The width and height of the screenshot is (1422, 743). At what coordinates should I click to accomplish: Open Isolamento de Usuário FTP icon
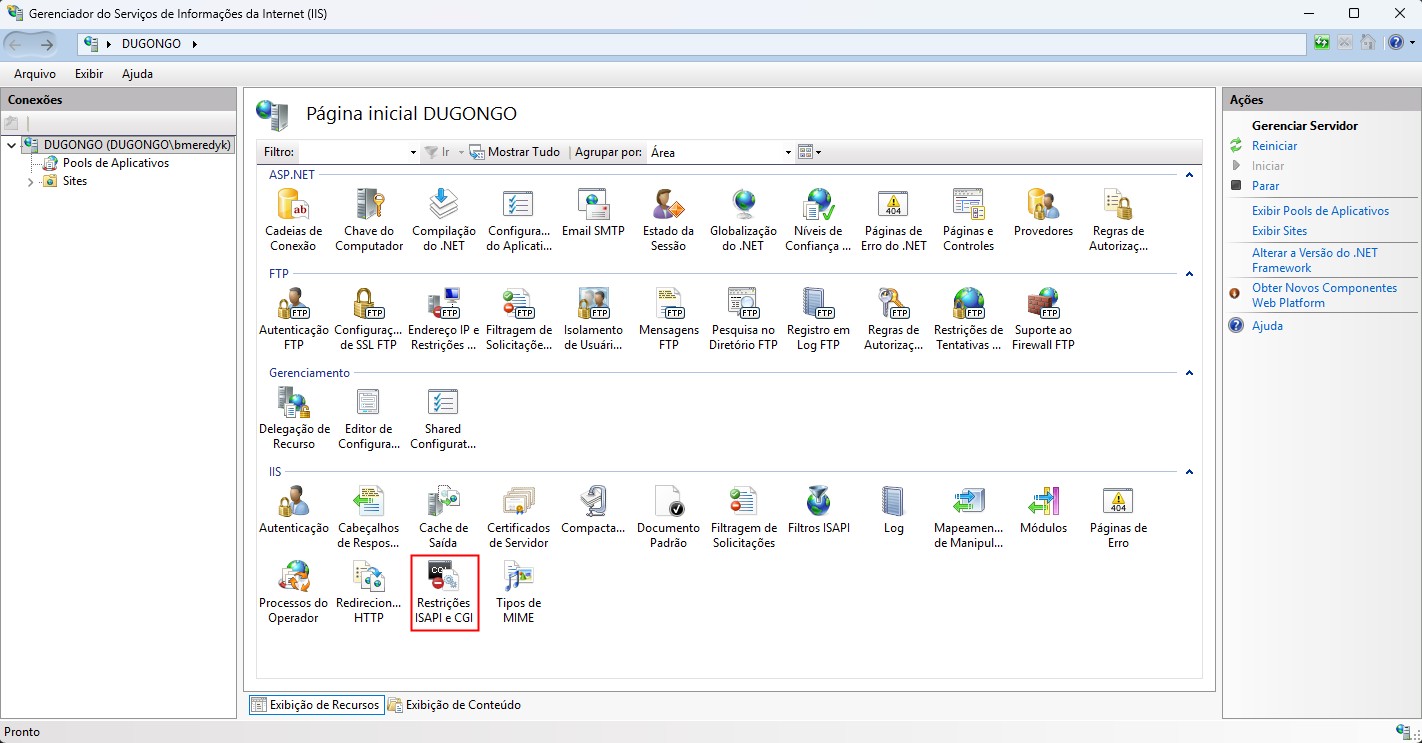(593, 319)
